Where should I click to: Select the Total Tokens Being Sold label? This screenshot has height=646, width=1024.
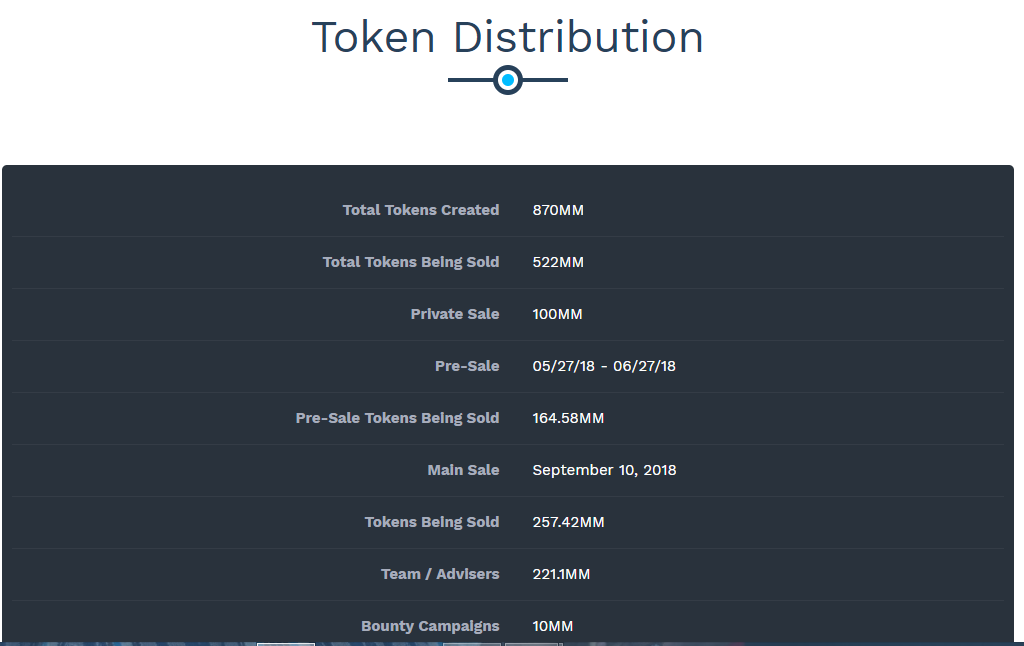tap(411, 262)
